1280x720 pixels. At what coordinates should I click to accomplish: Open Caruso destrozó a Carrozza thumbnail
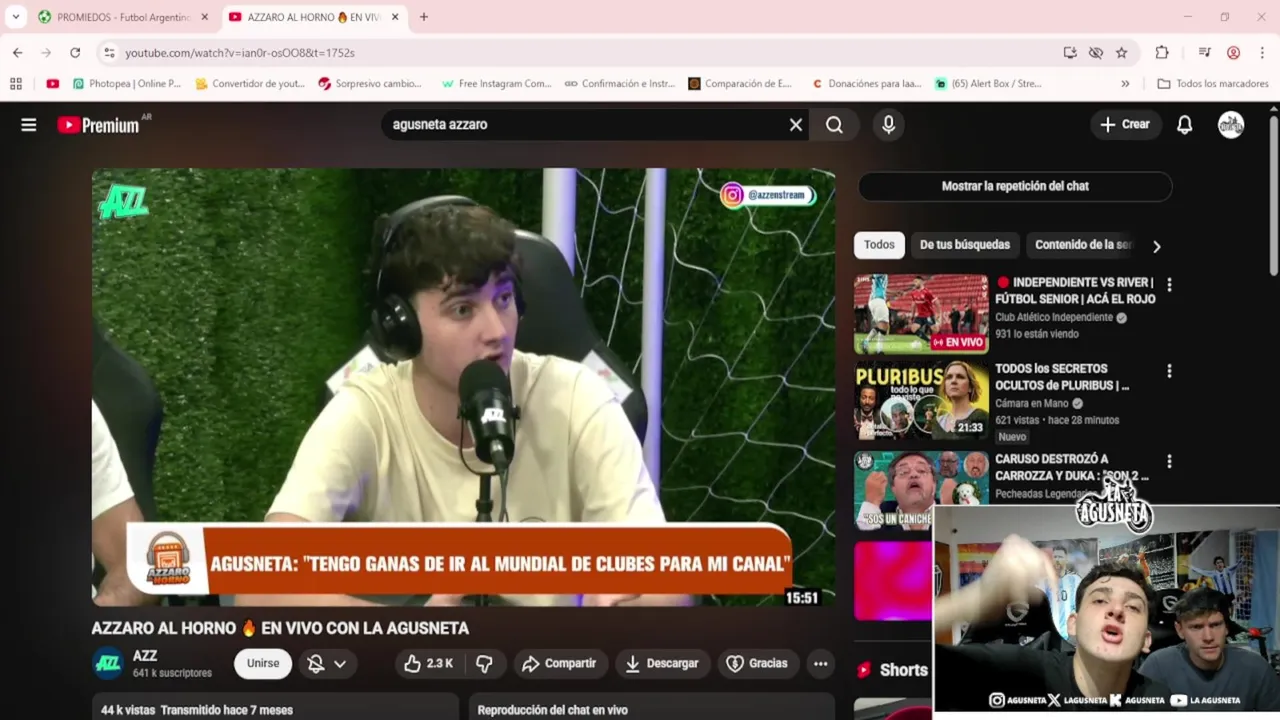point(921,491)
